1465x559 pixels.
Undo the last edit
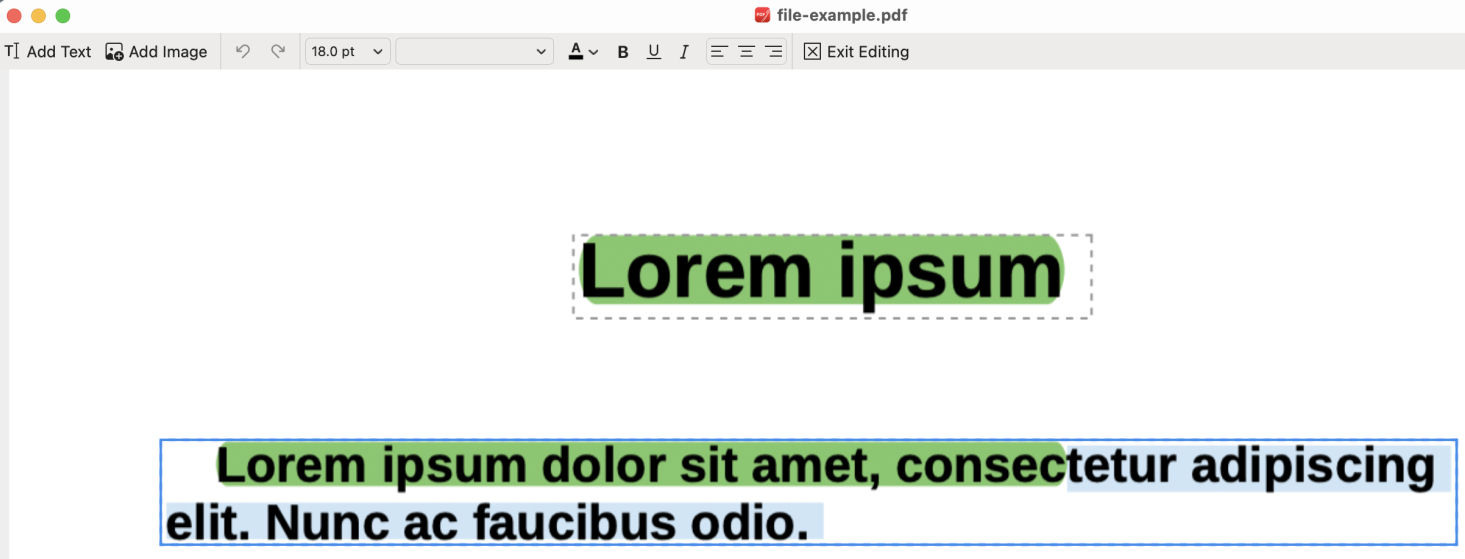242,51
